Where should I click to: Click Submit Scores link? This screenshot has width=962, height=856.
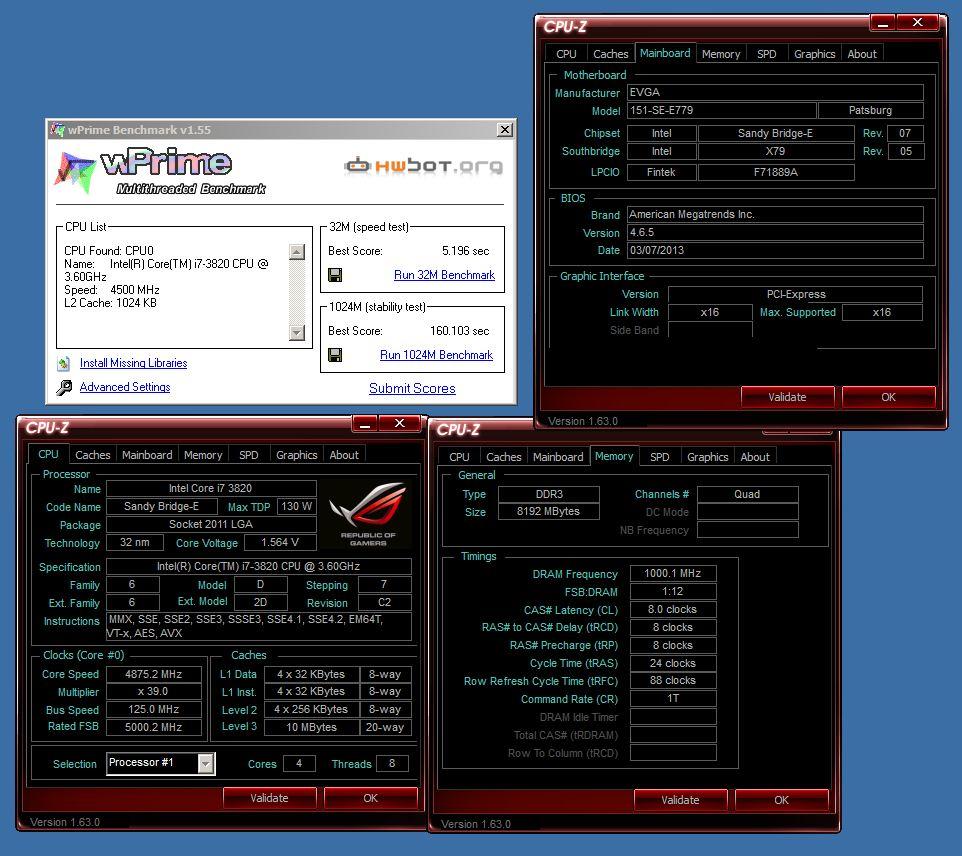[x=412, y=388]
